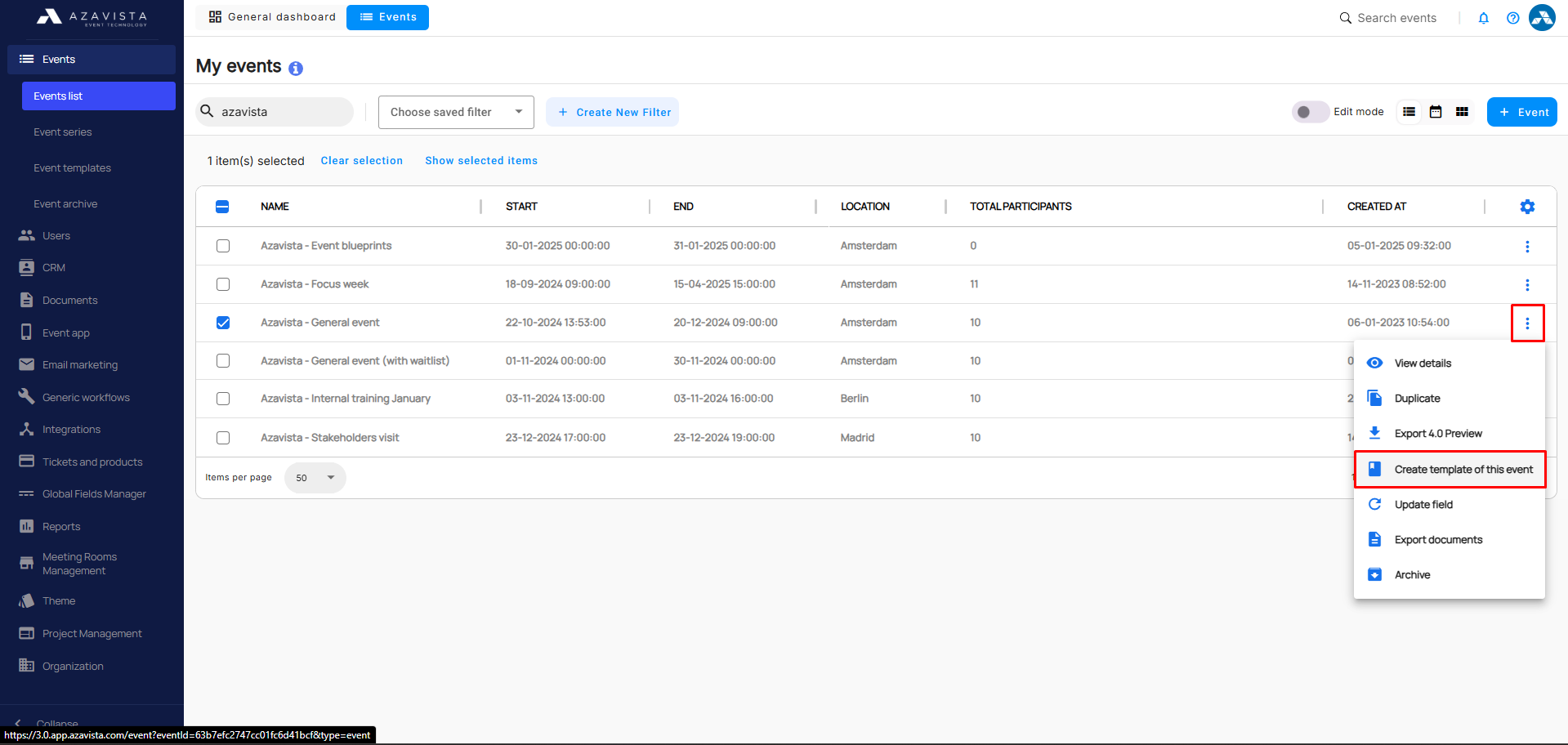The height and width of the screenshot is (745, 1568).
Task: Focus the Search events field
Action: pos(1396,18)
